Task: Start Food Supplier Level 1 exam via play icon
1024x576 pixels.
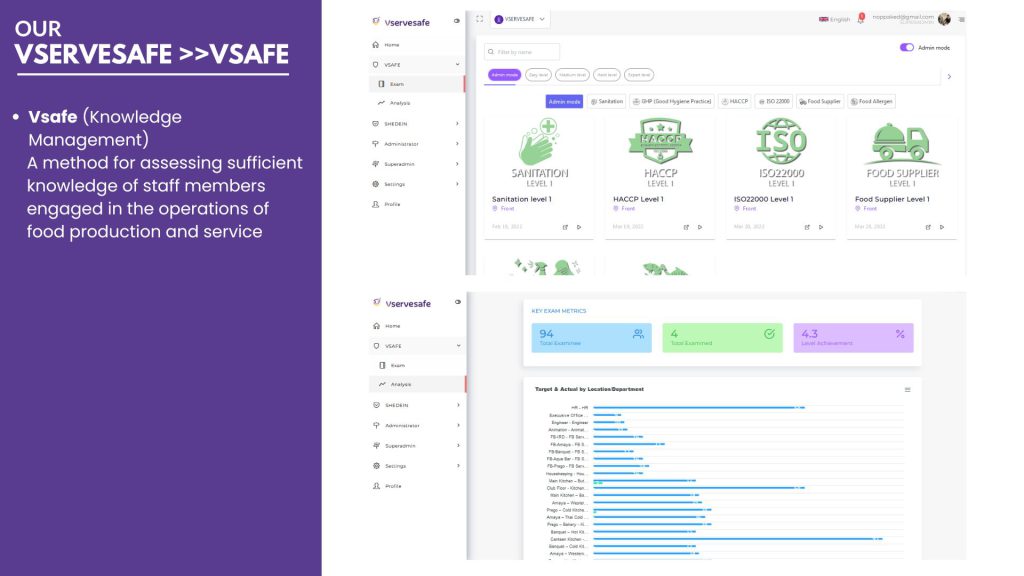Action: tap(942, 227)
